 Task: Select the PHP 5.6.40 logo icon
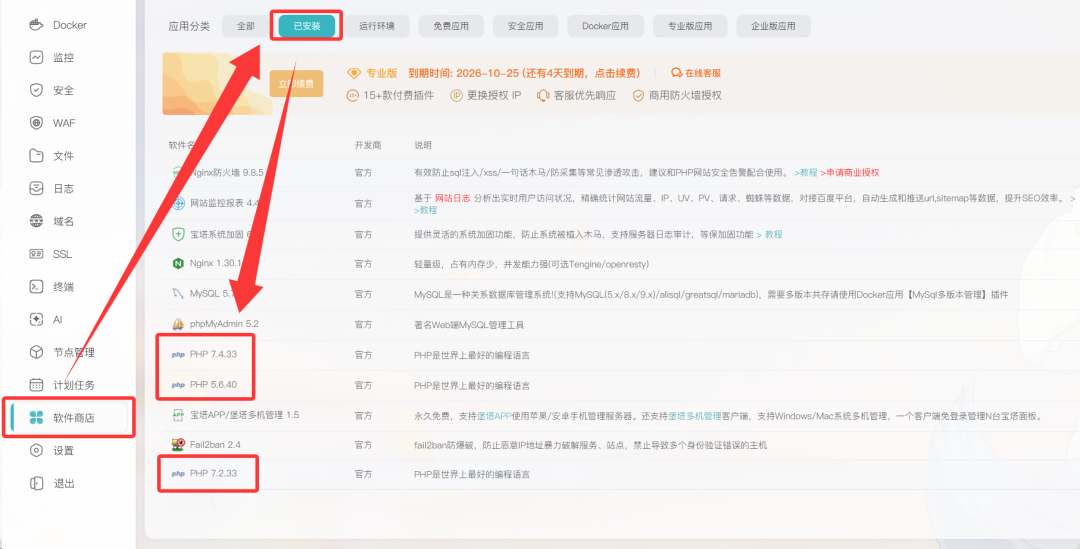pos(178,384)
